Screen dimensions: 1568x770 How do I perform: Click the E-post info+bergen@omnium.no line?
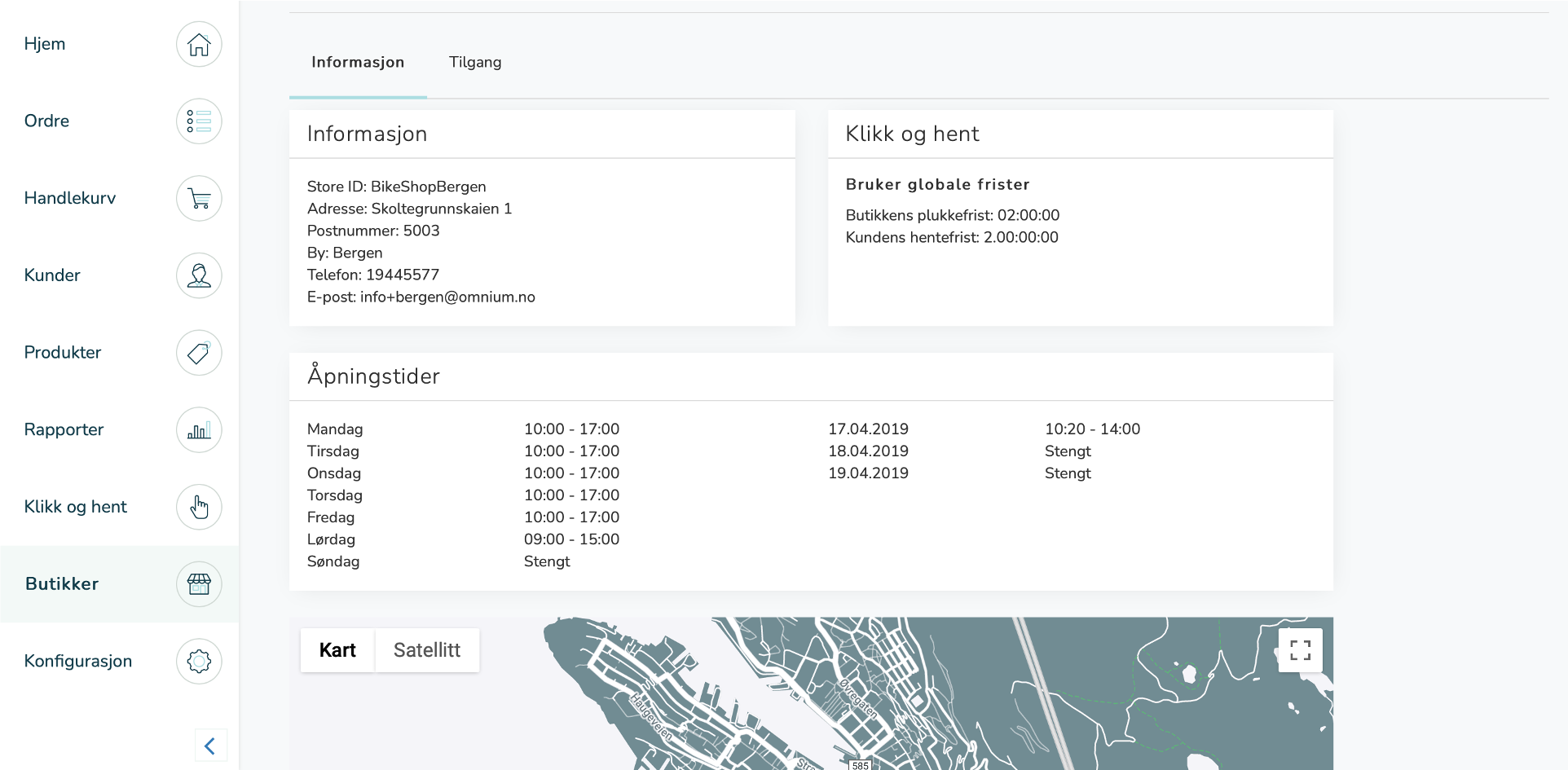421,297
